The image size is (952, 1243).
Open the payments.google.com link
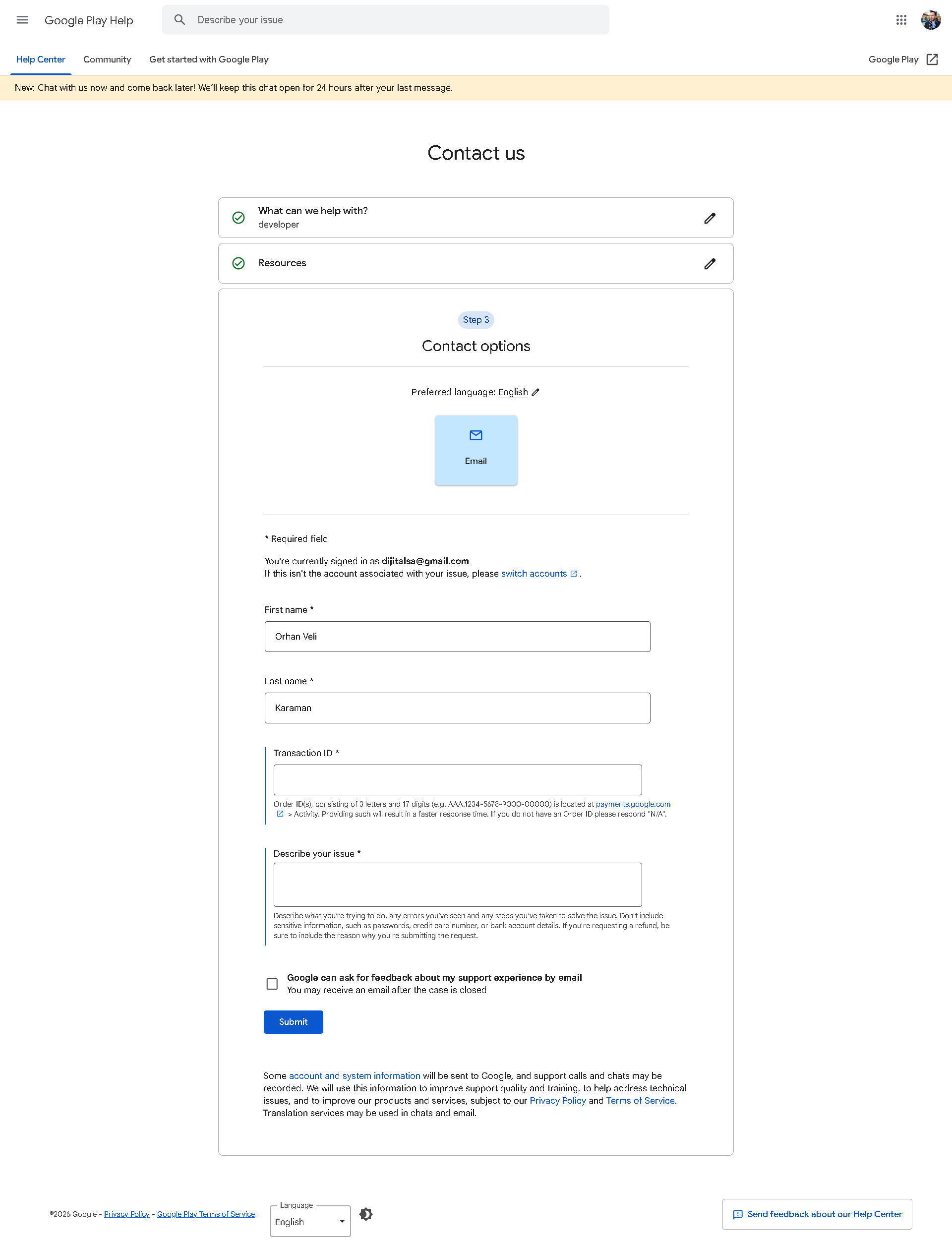(633, 804)
